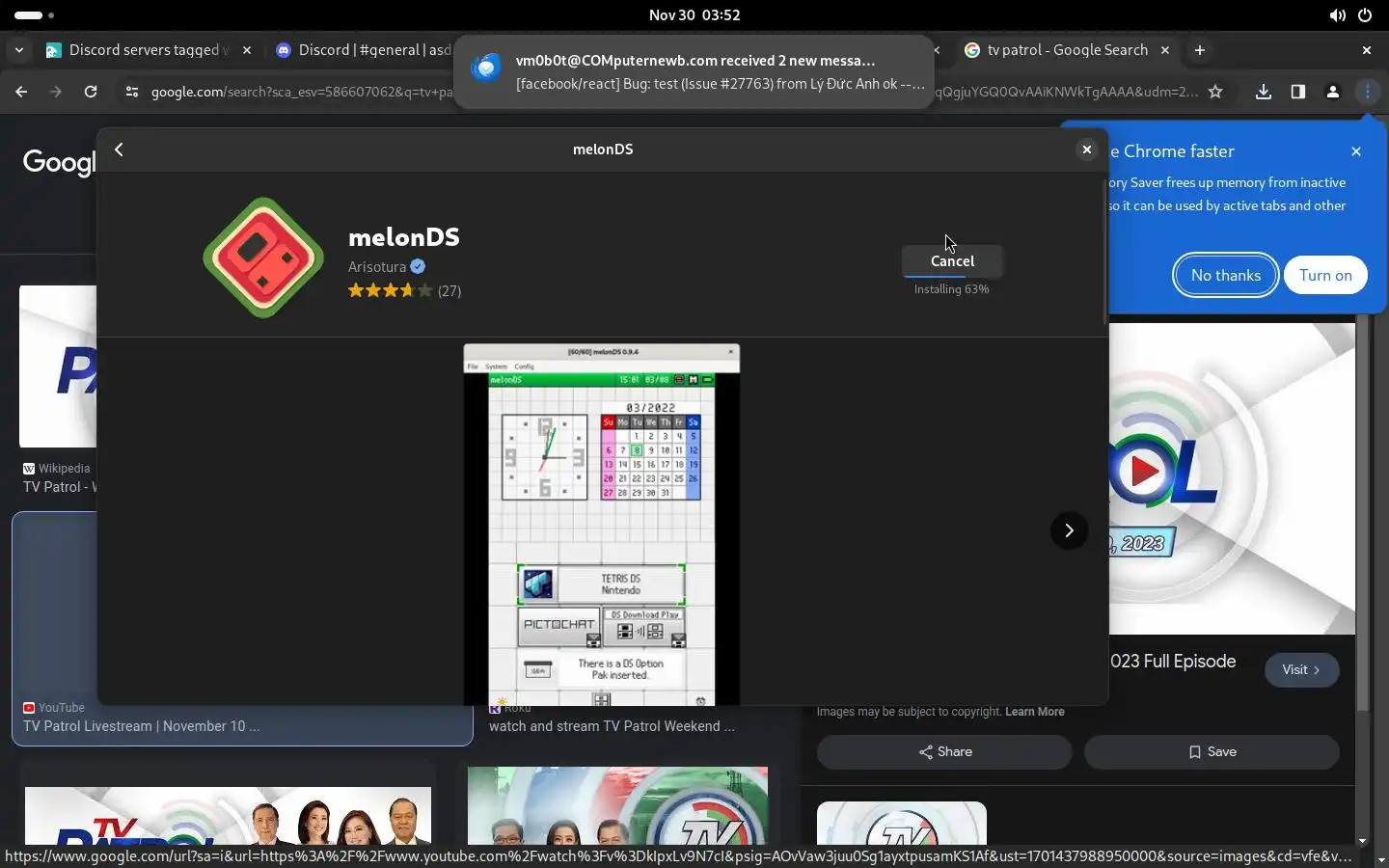Screen dimensions: 1389x868
Task: Go back in the melonDS software dialog
Action: click(x=120, y=149)
